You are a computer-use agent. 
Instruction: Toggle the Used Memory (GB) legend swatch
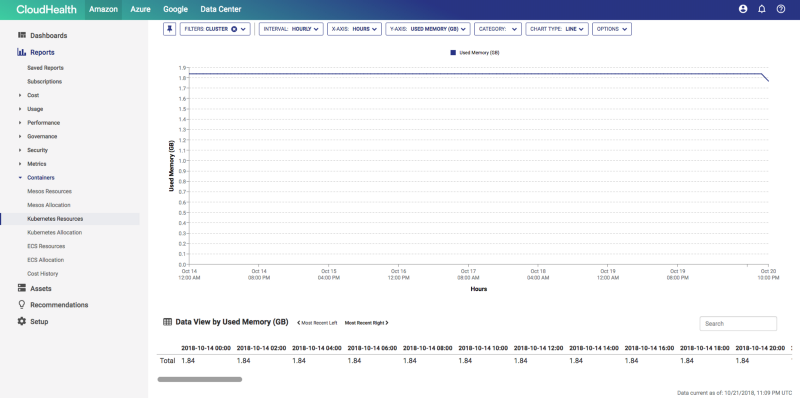tap(453, 53)
